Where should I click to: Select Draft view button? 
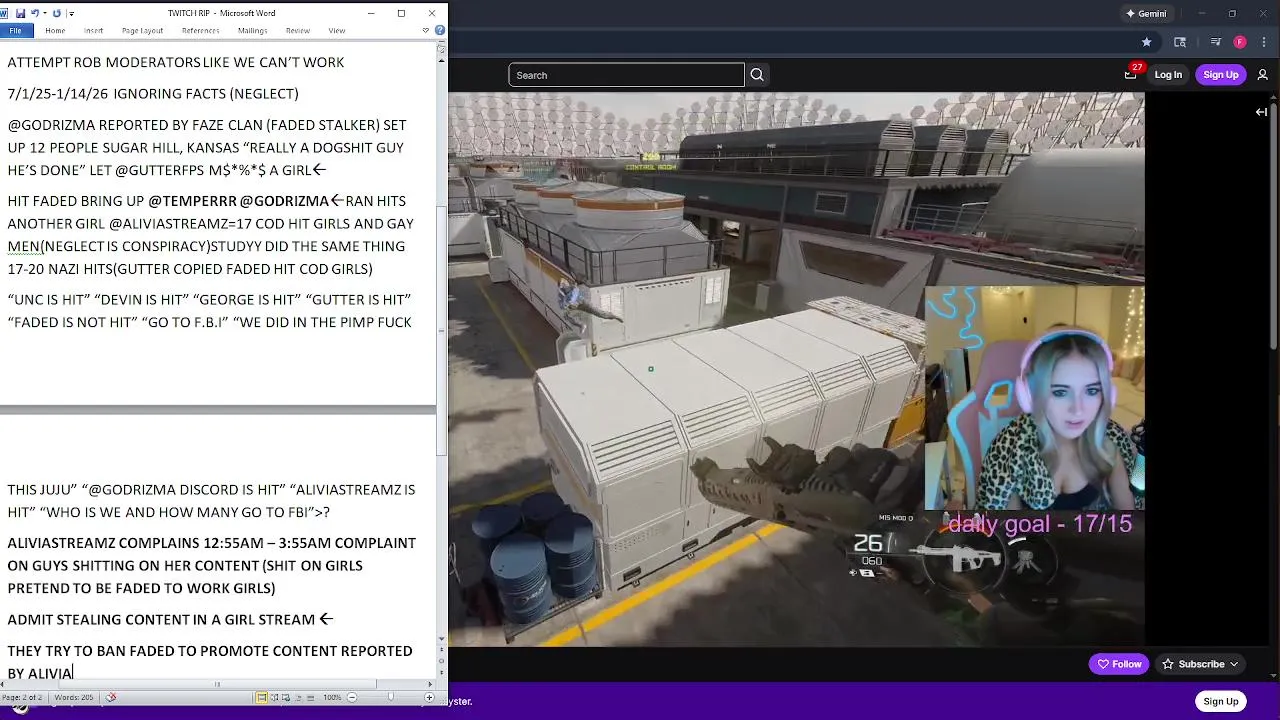[311, 697]
